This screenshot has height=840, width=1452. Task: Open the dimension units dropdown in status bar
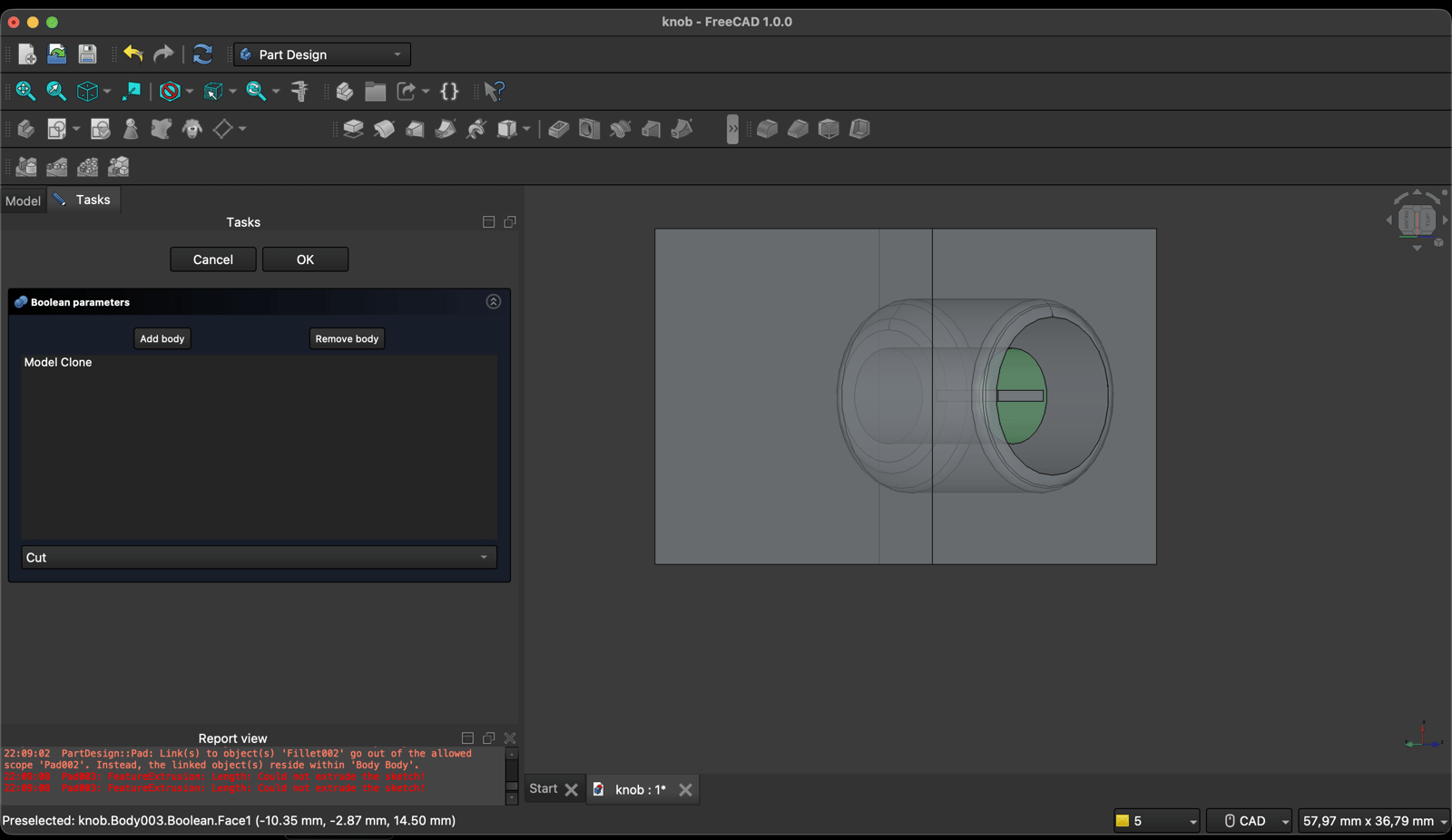coord(1374,821)
